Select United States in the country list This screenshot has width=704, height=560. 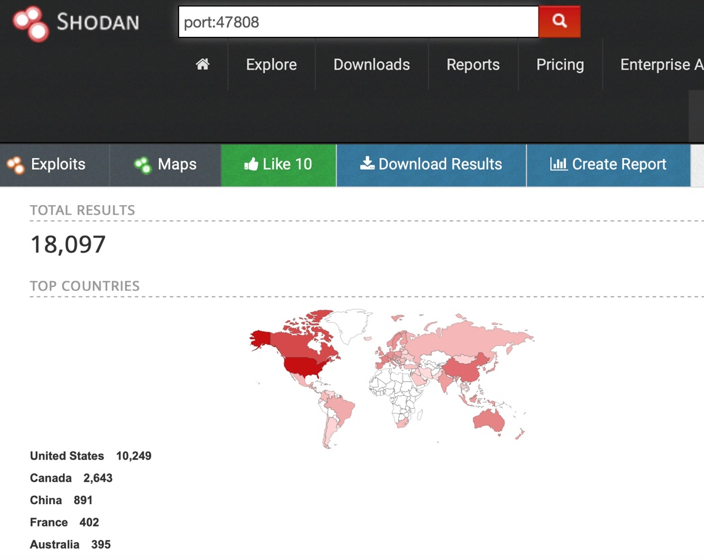click(67, 456)
